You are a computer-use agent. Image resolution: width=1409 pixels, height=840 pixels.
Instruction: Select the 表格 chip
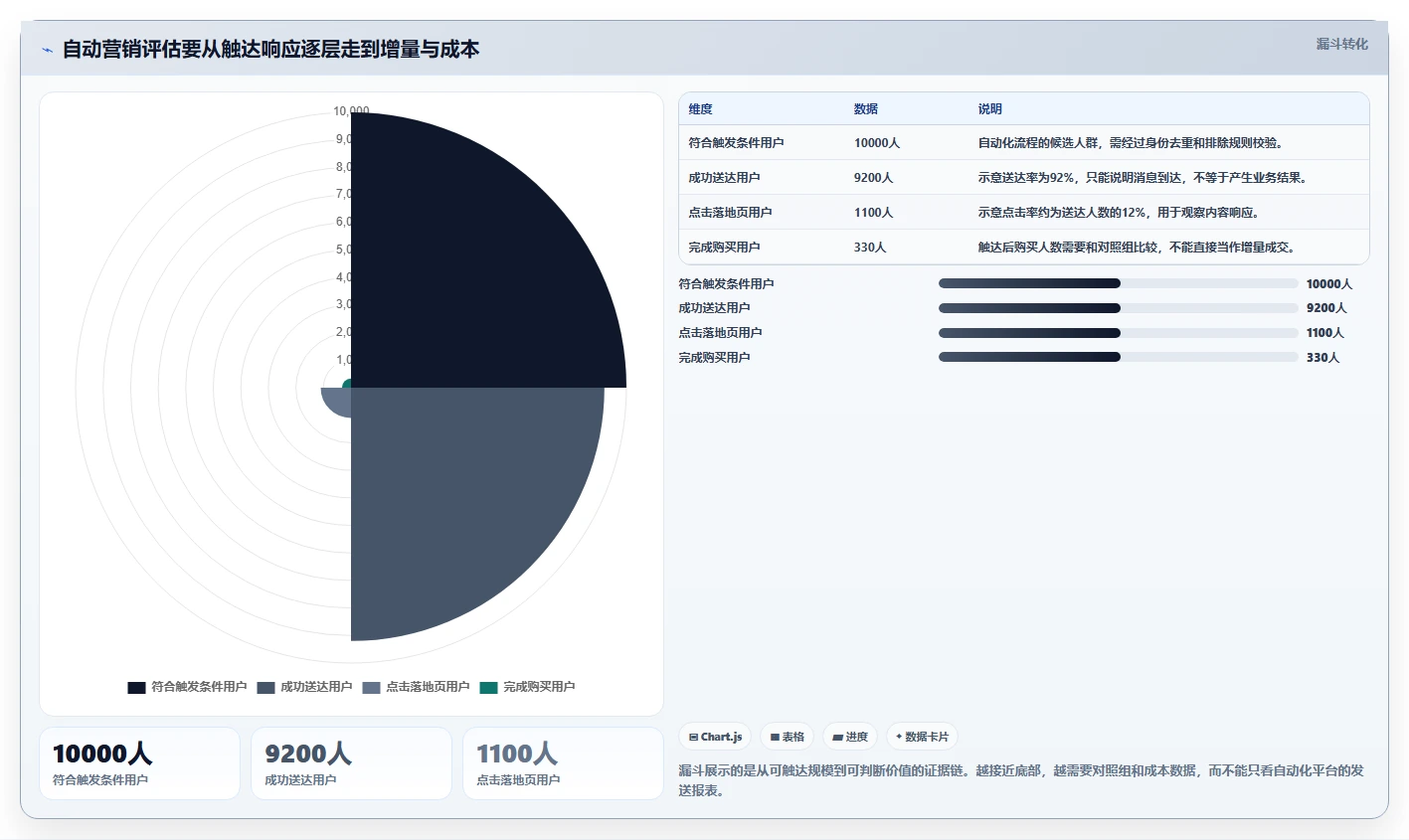tap(787, 737)
